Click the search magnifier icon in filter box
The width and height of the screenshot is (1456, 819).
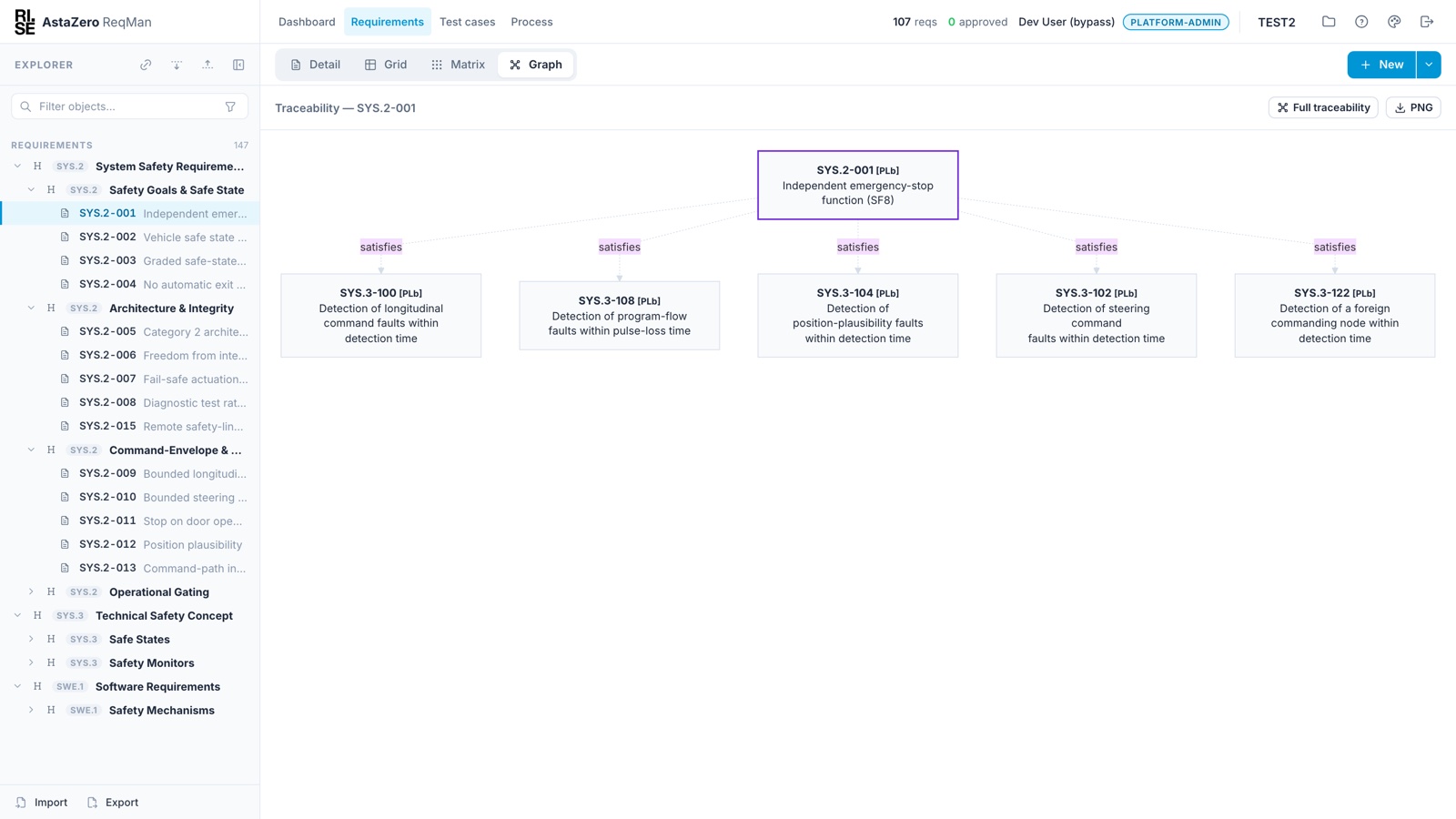coord(25,106)
